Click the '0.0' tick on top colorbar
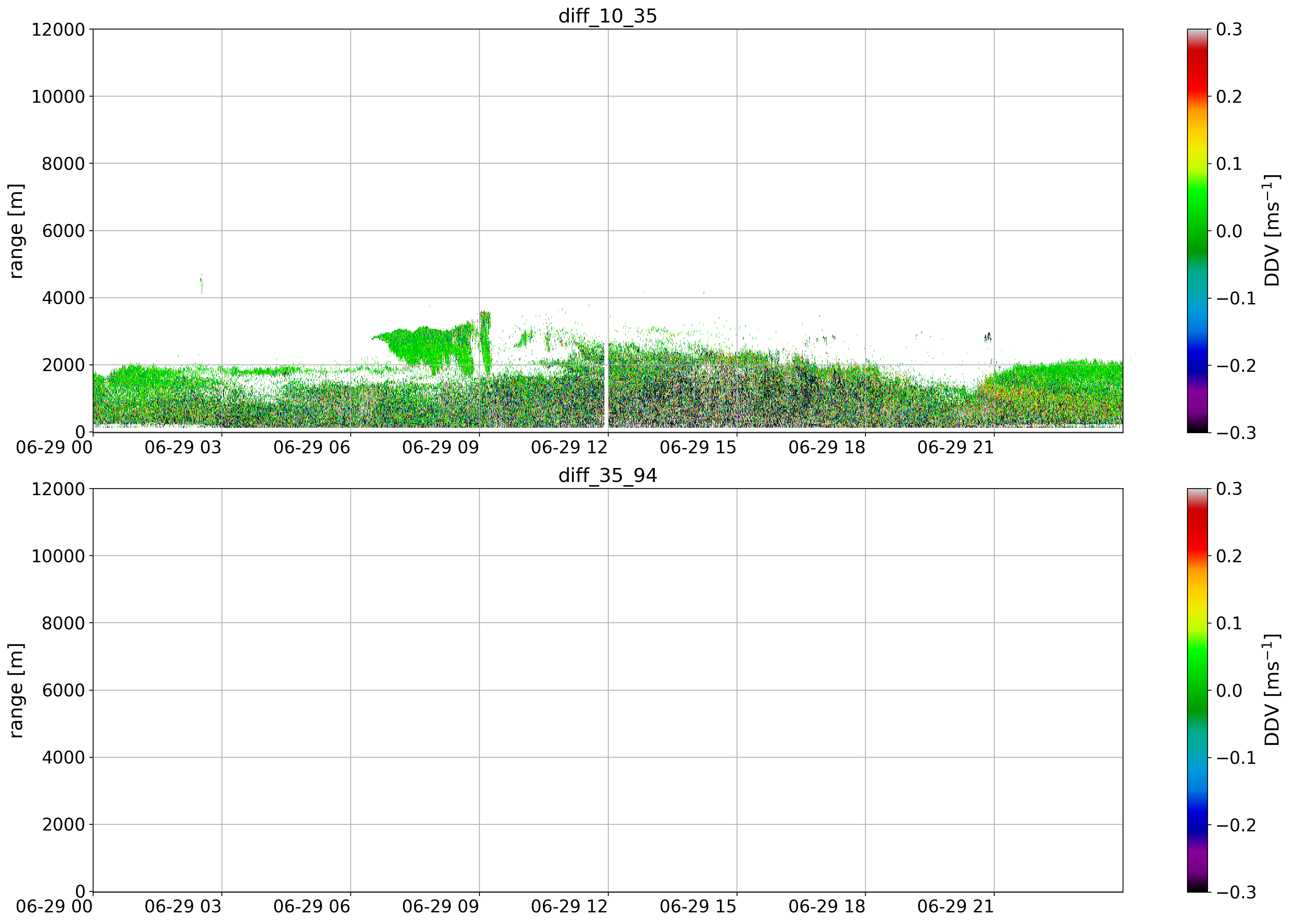The image size is (1291, 924). (1230, 230)
